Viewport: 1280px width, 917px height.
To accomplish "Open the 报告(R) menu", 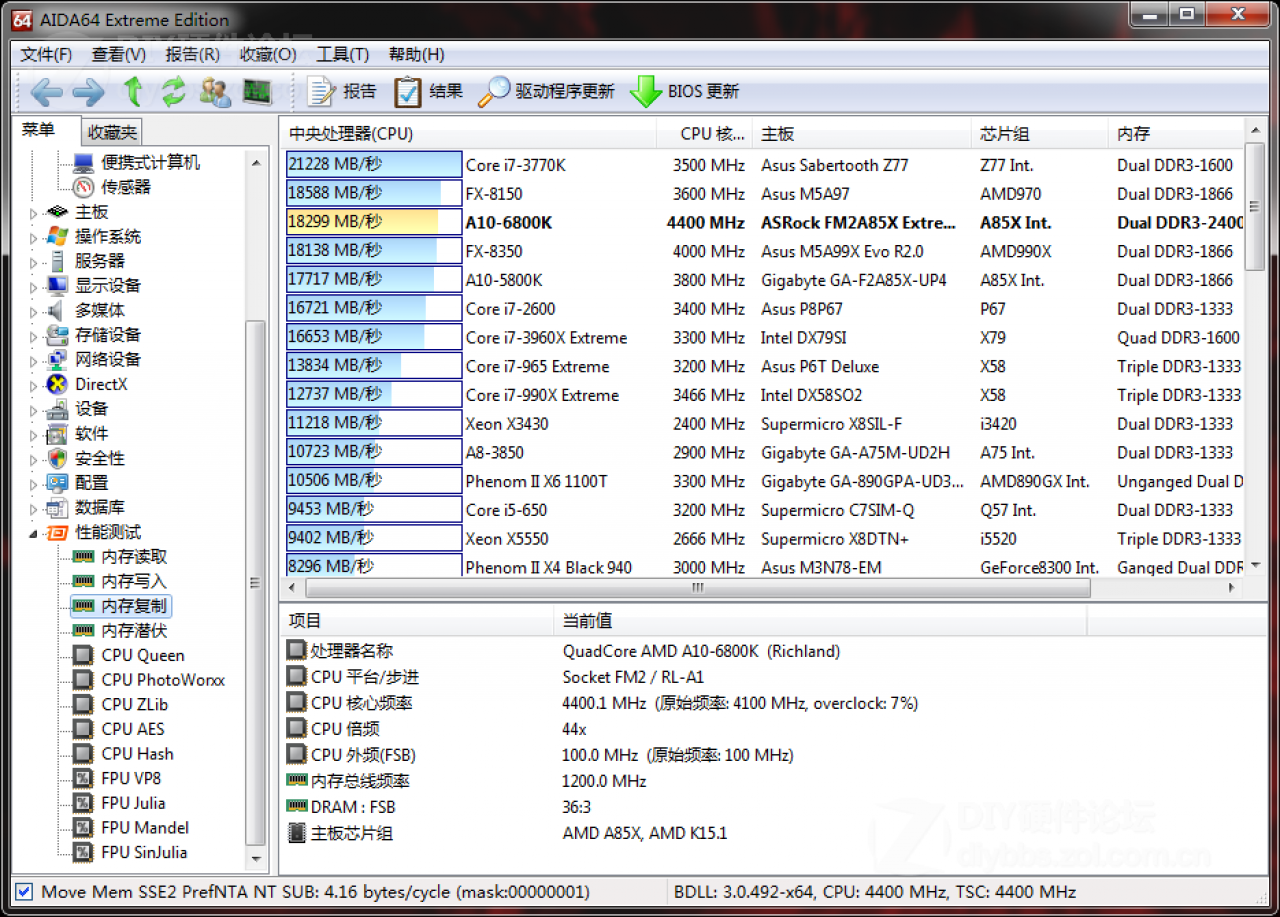I will coord(193,54).
